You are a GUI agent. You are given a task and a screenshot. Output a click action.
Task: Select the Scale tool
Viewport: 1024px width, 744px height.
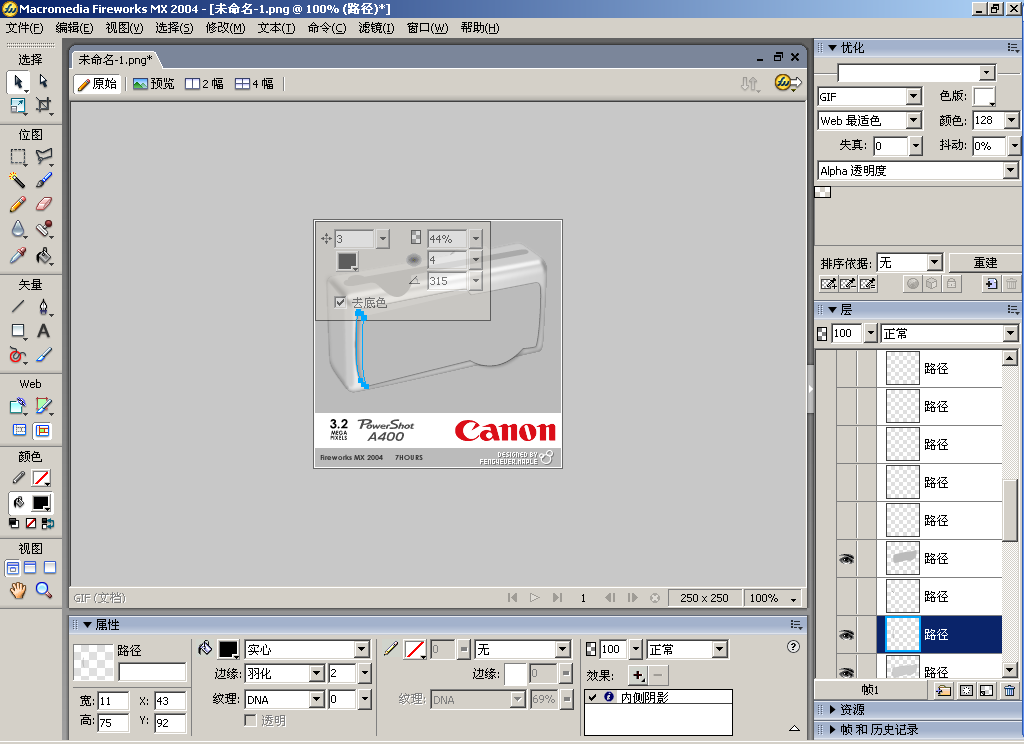click(x=18, y=105)
